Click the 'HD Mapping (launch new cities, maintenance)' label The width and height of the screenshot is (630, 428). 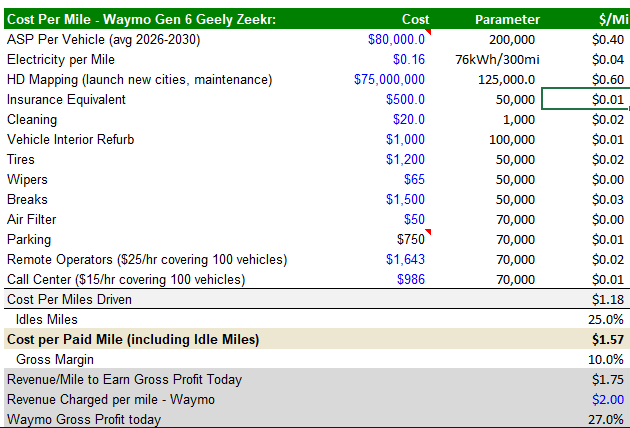[x=139, y=79]
